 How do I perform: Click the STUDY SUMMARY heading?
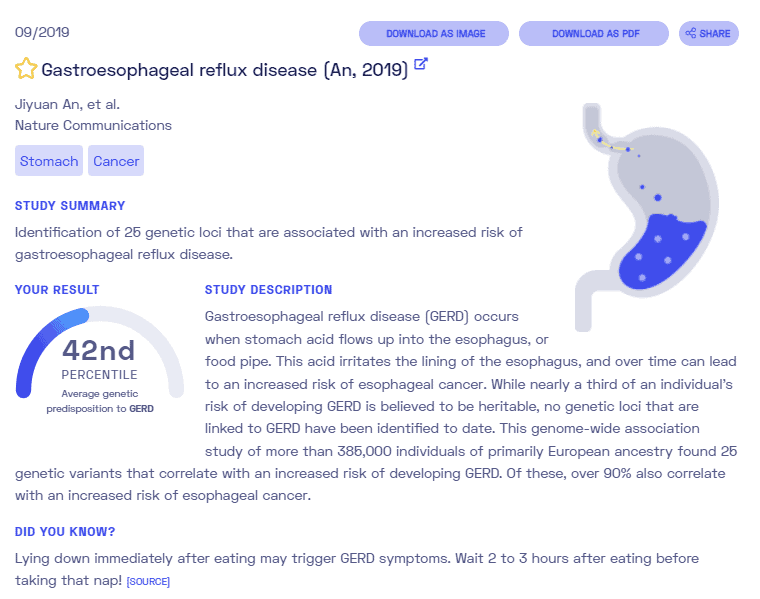(x=70, y=206)
